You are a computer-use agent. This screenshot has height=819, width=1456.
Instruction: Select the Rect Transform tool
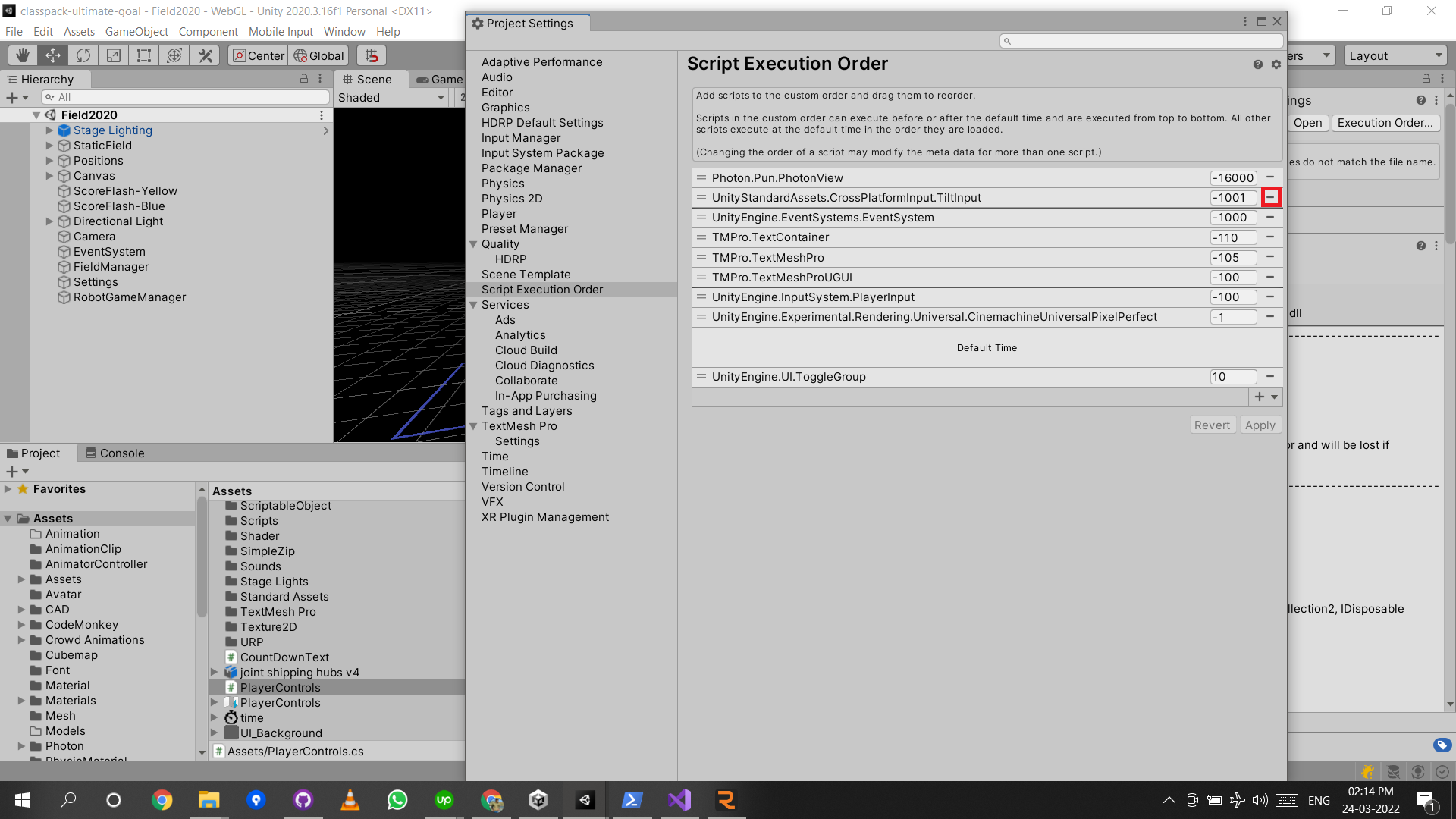[x=144, y=55]
